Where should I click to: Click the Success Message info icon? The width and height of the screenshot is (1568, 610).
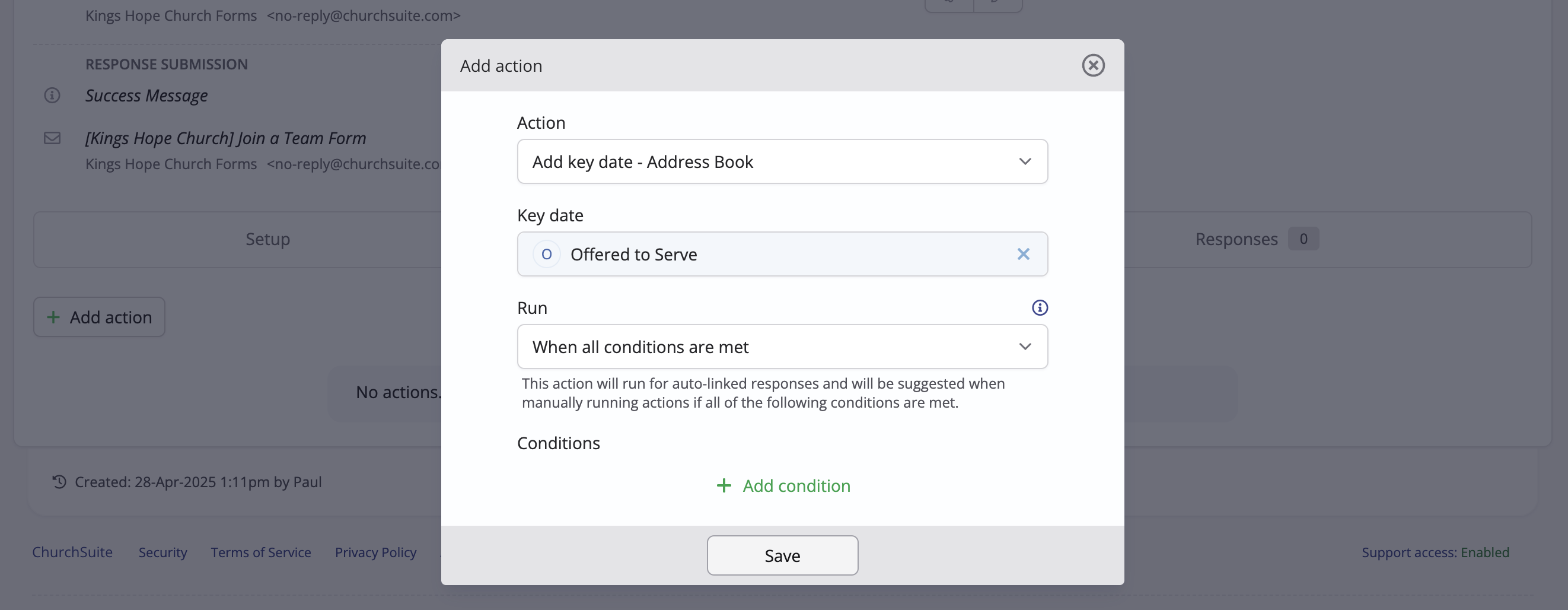pos(52,95)
